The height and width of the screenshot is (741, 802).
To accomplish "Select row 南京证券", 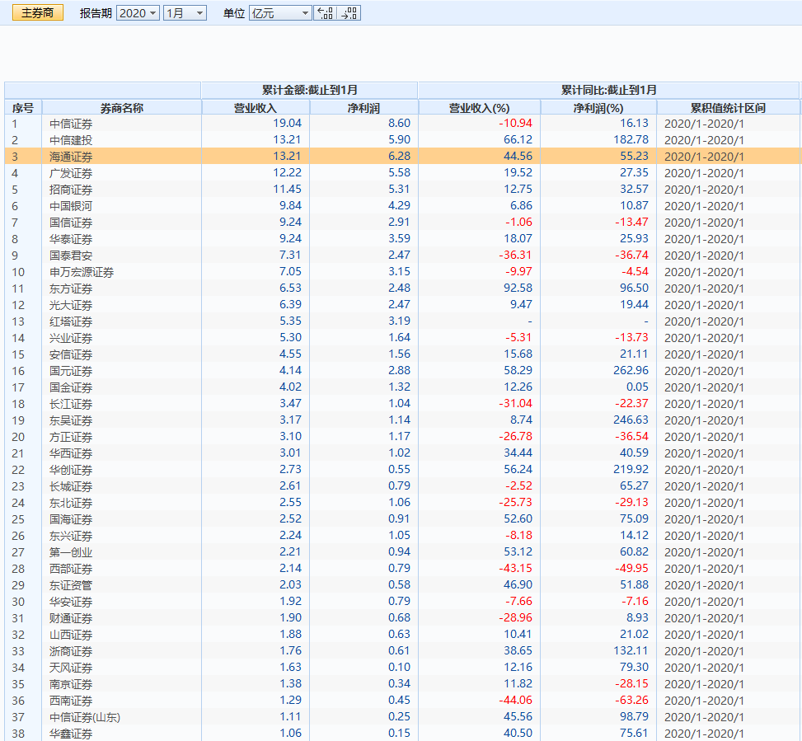I will tap(402, 684).
